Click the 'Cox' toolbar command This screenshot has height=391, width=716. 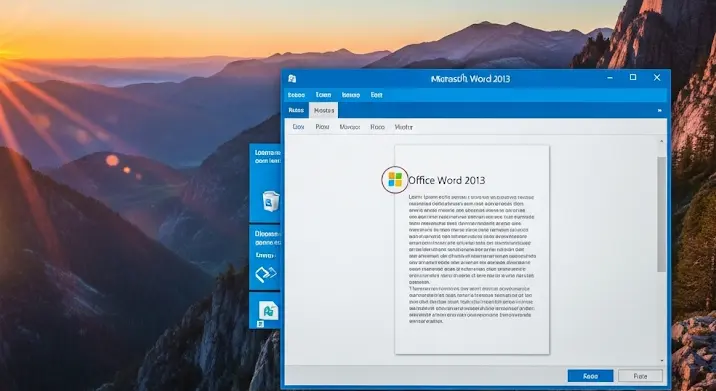pos(298,127)
